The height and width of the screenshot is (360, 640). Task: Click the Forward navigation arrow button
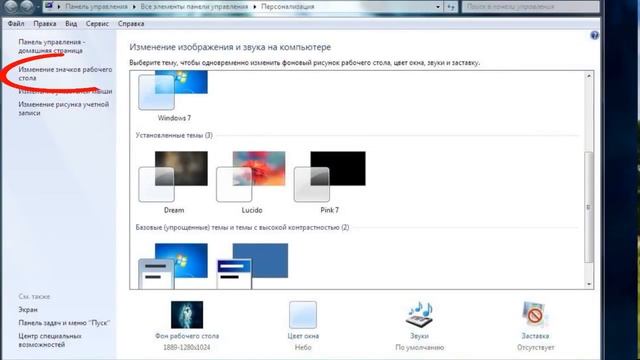tap(27, 6)
